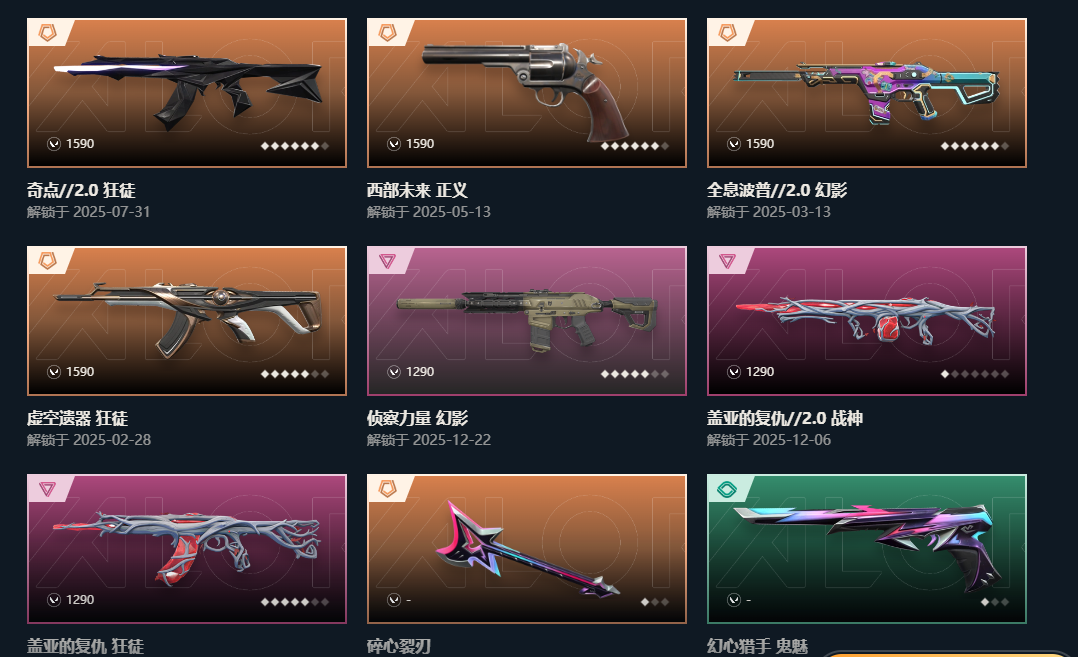Open the 西部未来 正义 revolver skin image
Screen dimensions: 1078x657
coord(527,93)
